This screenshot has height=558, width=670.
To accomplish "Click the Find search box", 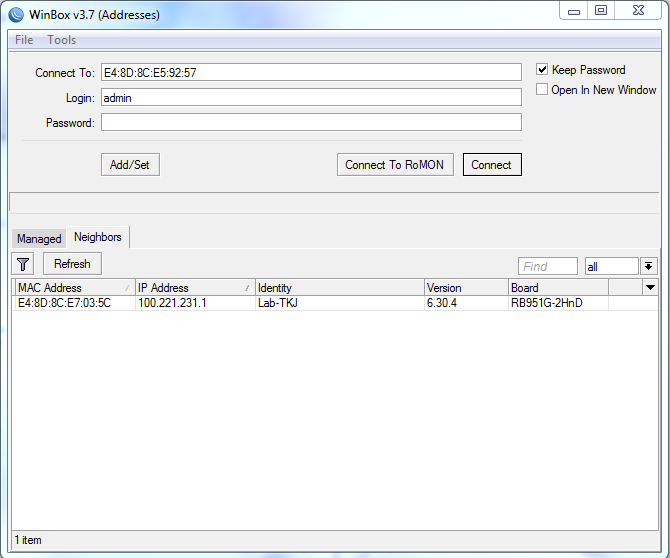I will click(547, 267).
